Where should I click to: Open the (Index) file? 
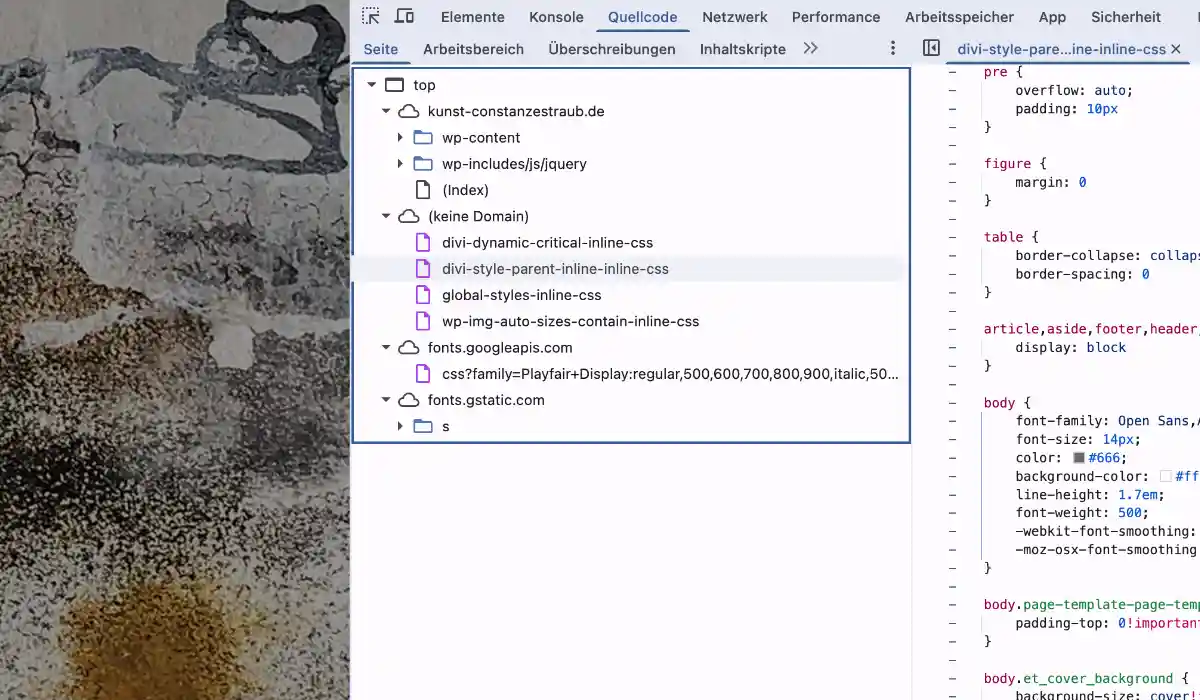(x=465, y=190)
